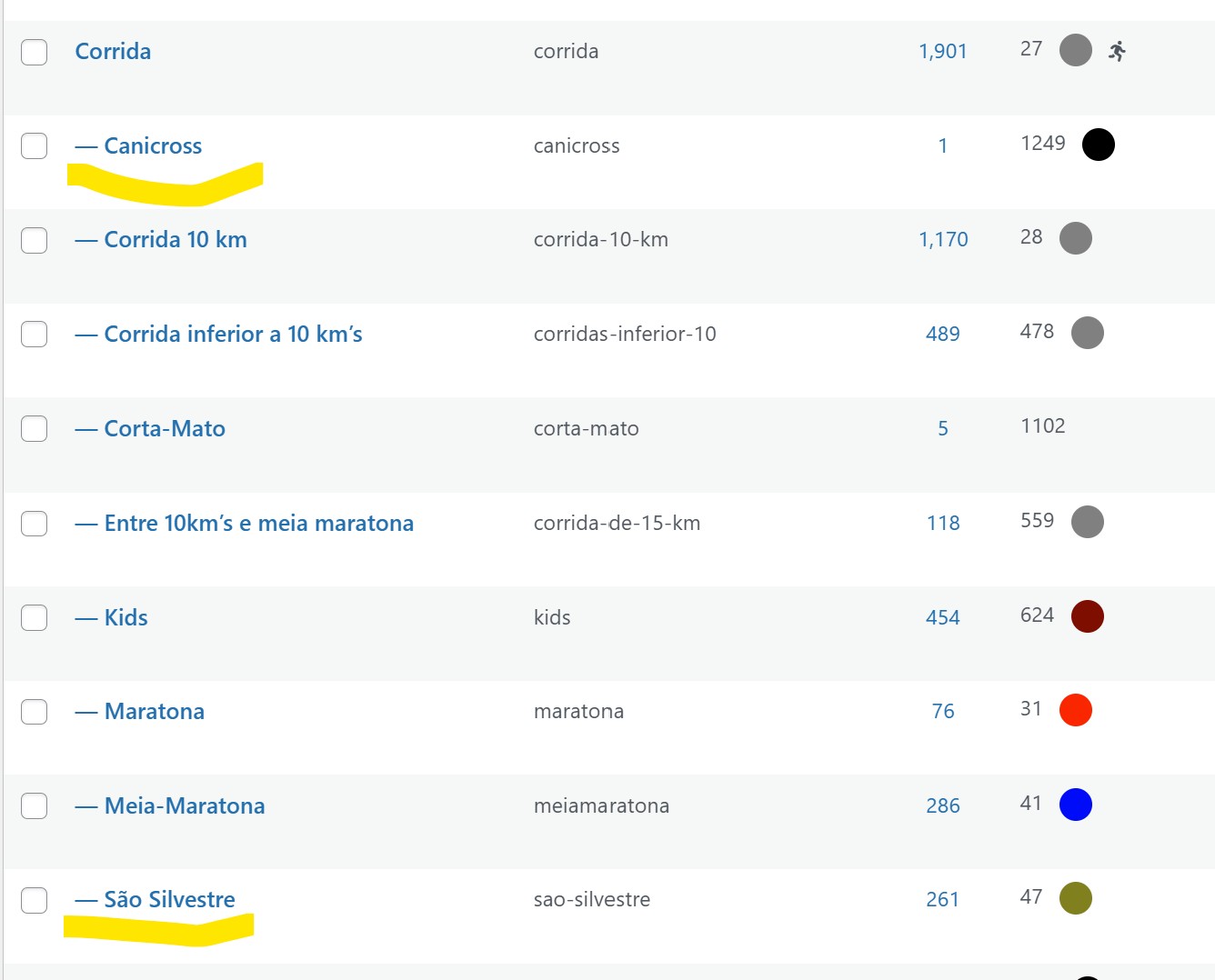1215x980 pixels.
Task: Click the 1,170 count for Corrida 10 km
Action: tap(943, 239)
